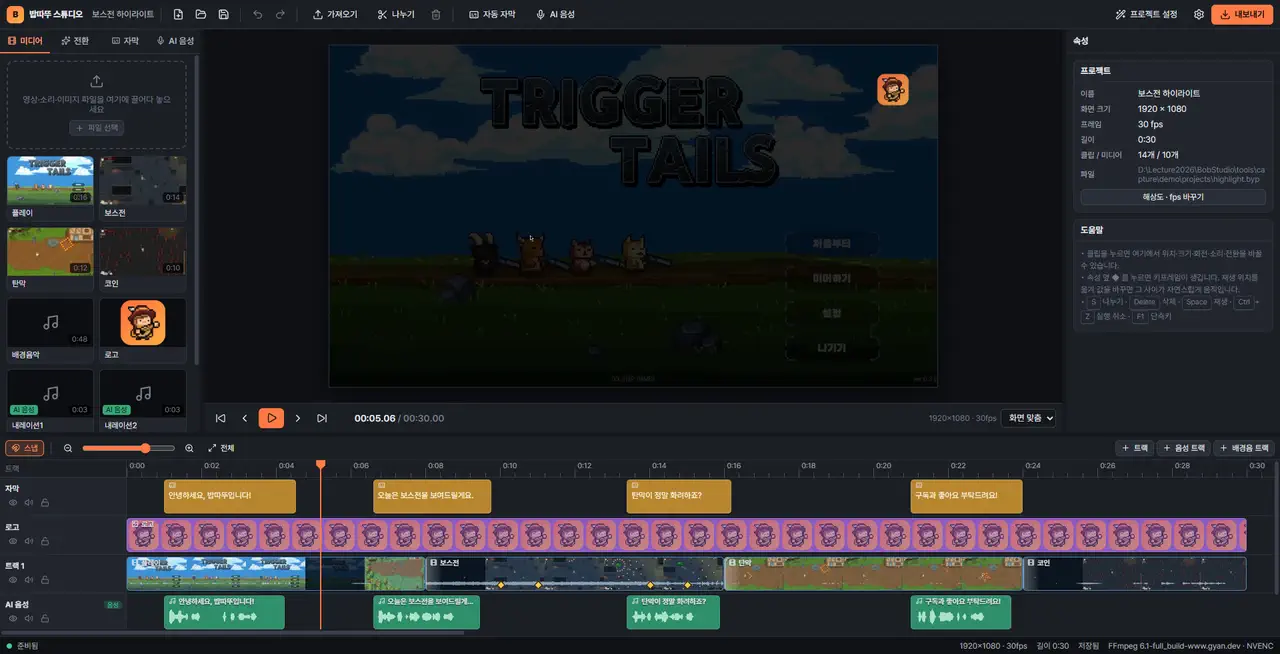The height and width of the screenshot is (654, 1280).
Task: Zoom in the timeline with the plus magnifier
Action: pyautogui.click(x=189, y=448)
